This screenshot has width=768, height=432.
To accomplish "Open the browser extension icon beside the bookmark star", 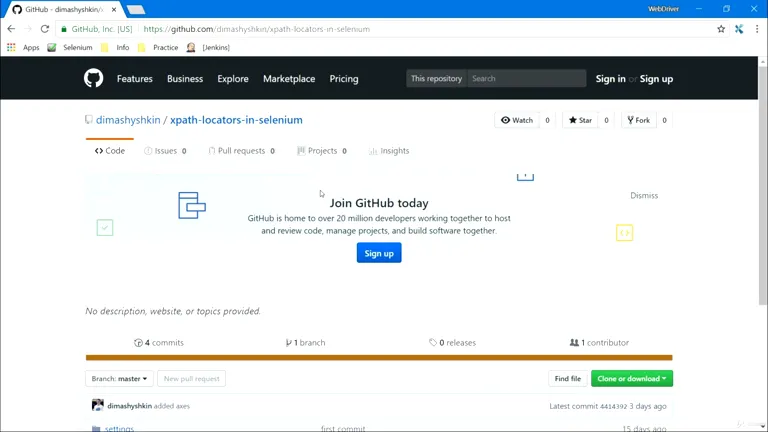I will pyautogui.click(x=739, y=29).
